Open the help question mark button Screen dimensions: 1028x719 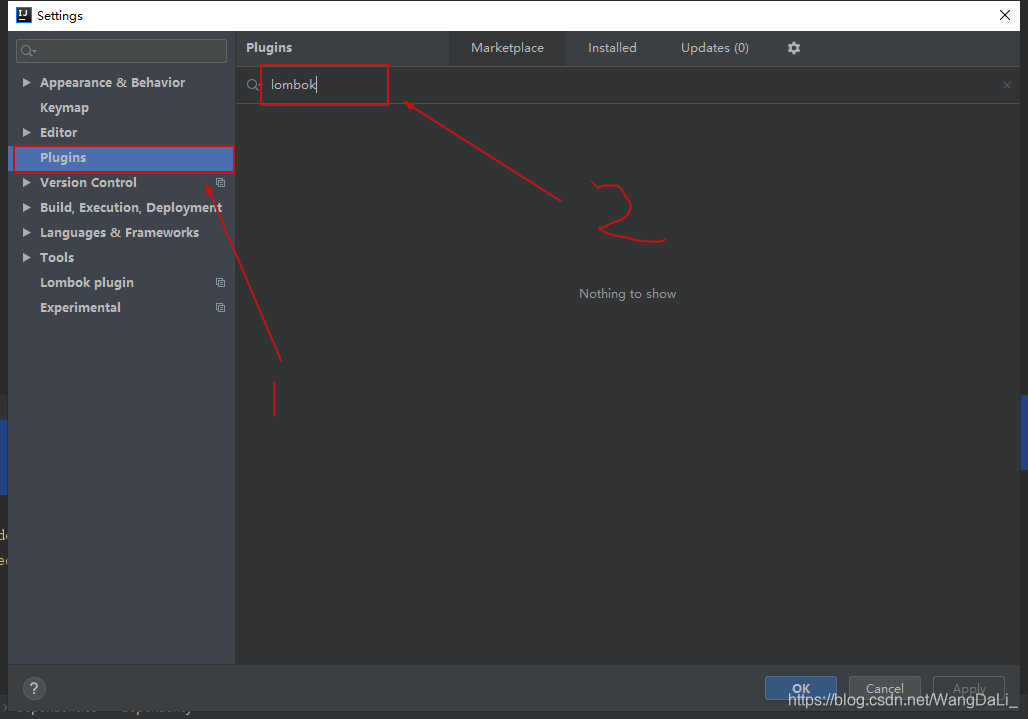34,688
